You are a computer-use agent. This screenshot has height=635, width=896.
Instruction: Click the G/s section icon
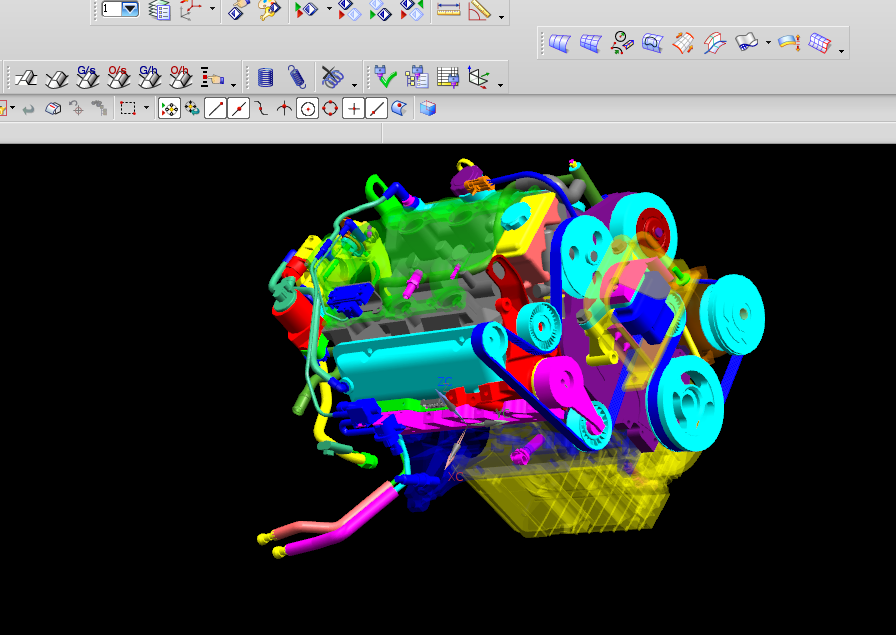87,77
